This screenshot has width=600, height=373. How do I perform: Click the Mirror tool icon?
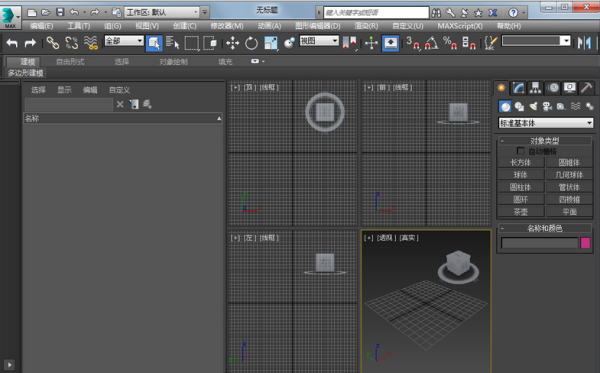pyautogui.click(x=584, y=42)
